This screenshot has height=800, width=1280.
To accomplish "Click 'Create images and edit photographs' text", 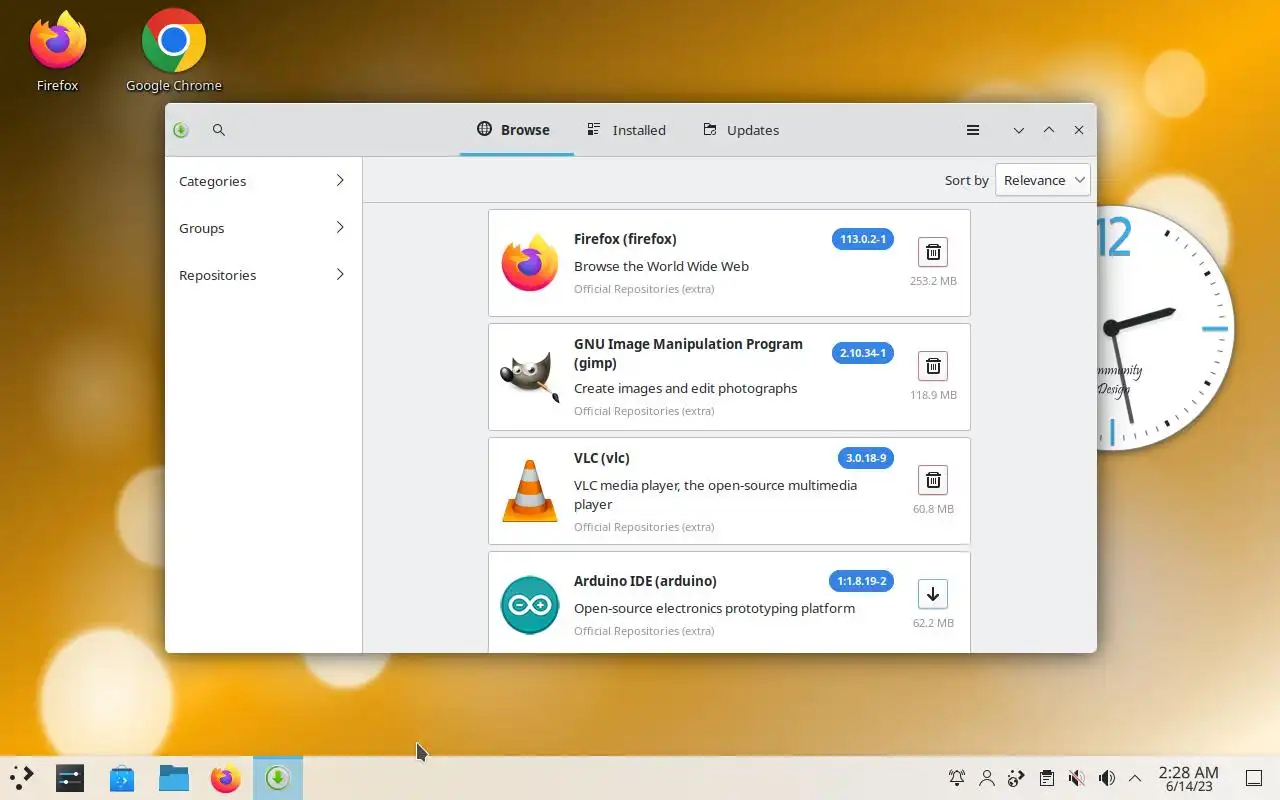I will (x=686, y=388).
